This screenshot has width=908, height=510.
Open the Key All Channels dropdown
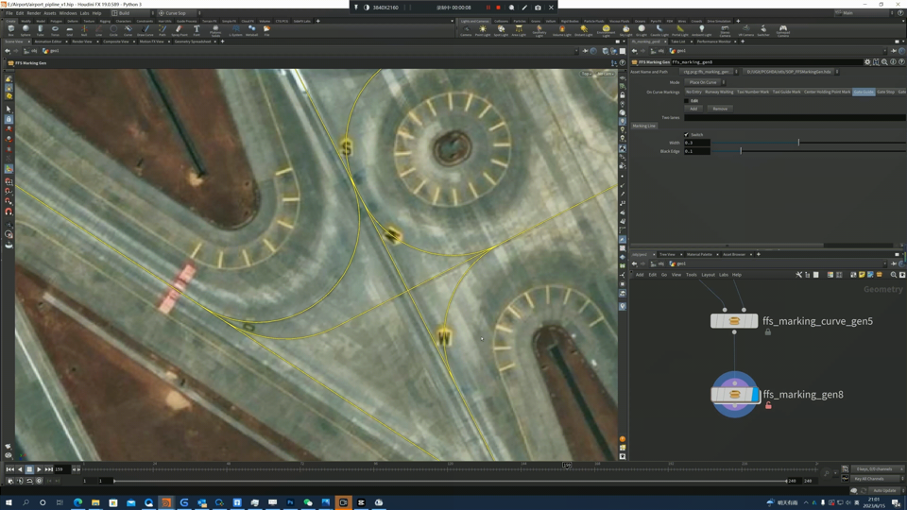[x=873, y=479]
